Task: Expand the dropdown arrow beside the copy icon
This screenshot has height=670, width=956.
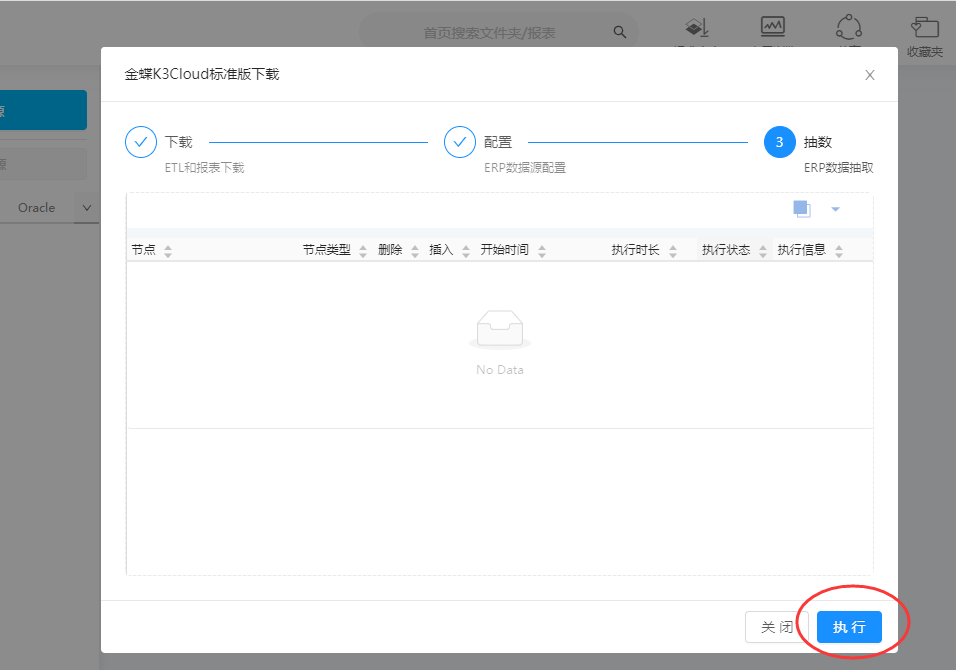Action: click(x=835, y=209)
